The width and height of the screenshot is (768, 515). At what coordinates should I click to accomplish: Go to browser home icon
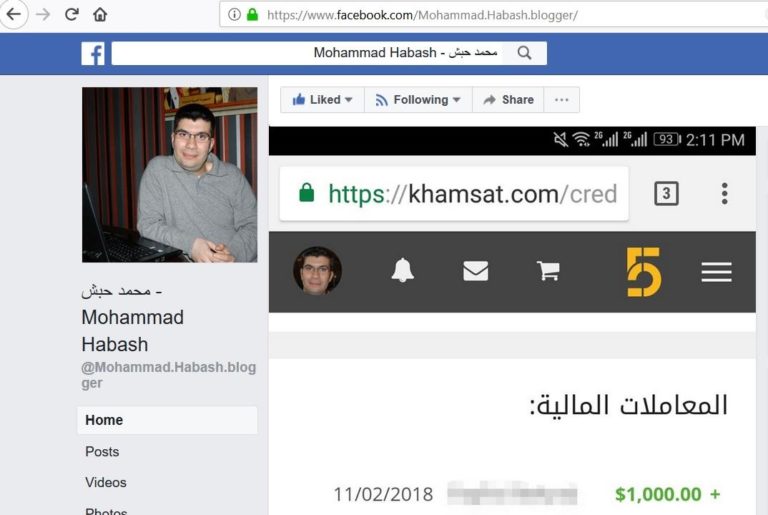[100, 14]
